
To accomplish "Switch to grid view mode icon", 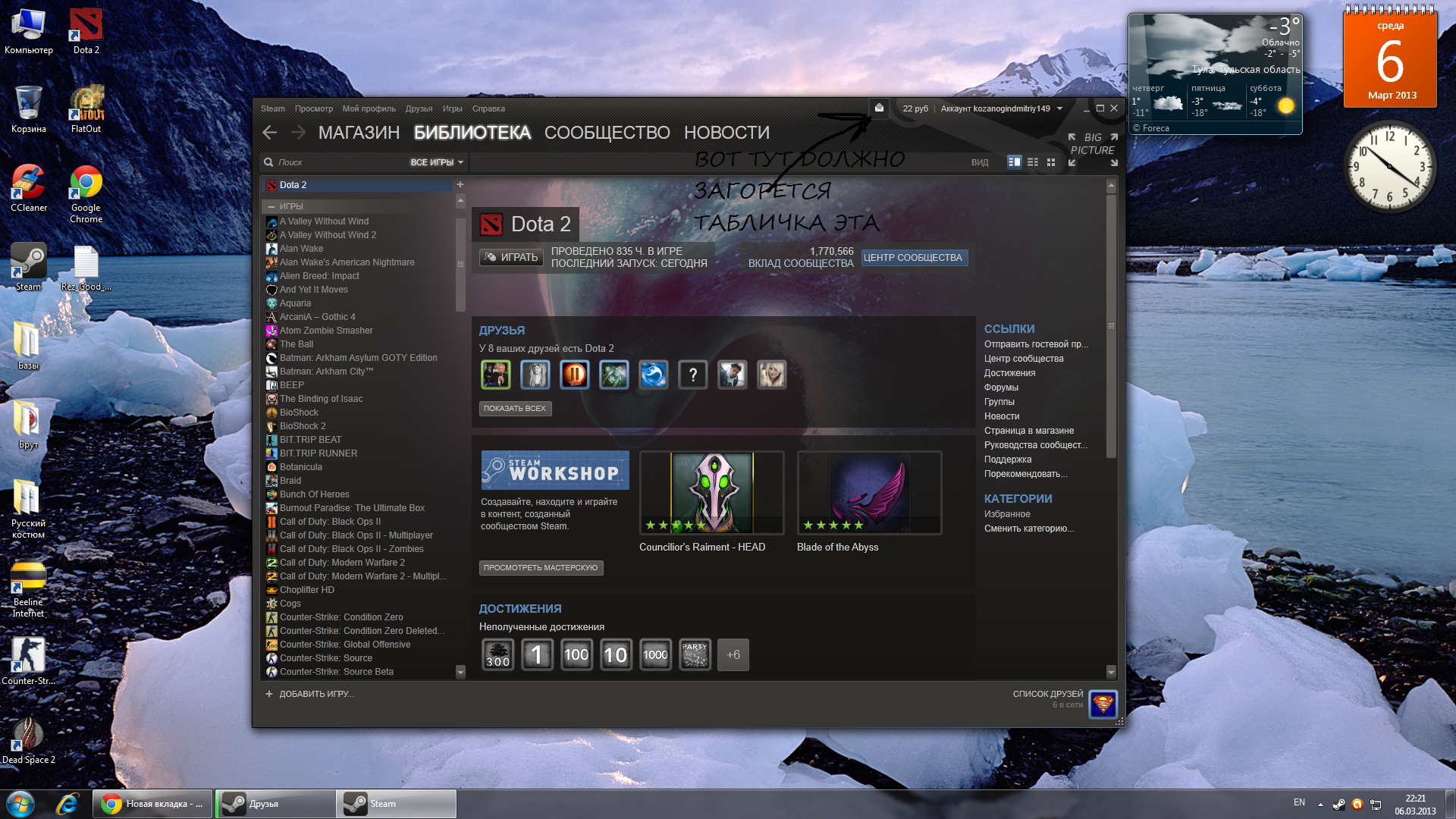I will (x=1051, y=162).
